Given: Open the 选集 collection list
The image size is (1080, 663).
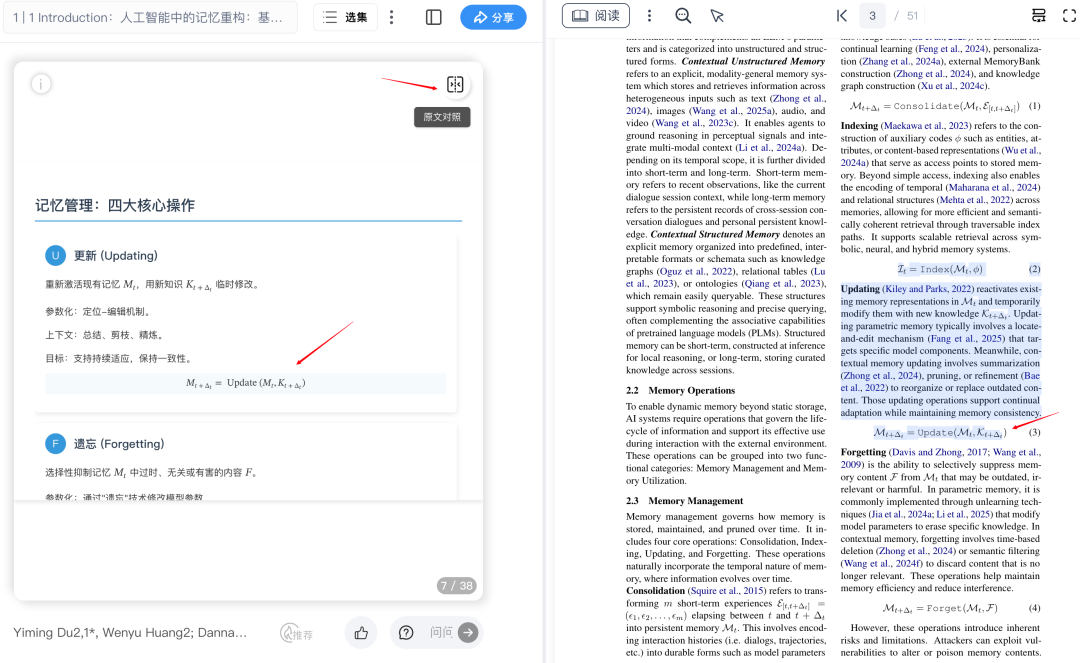Looking at the screenshot, I should (345, 17).
